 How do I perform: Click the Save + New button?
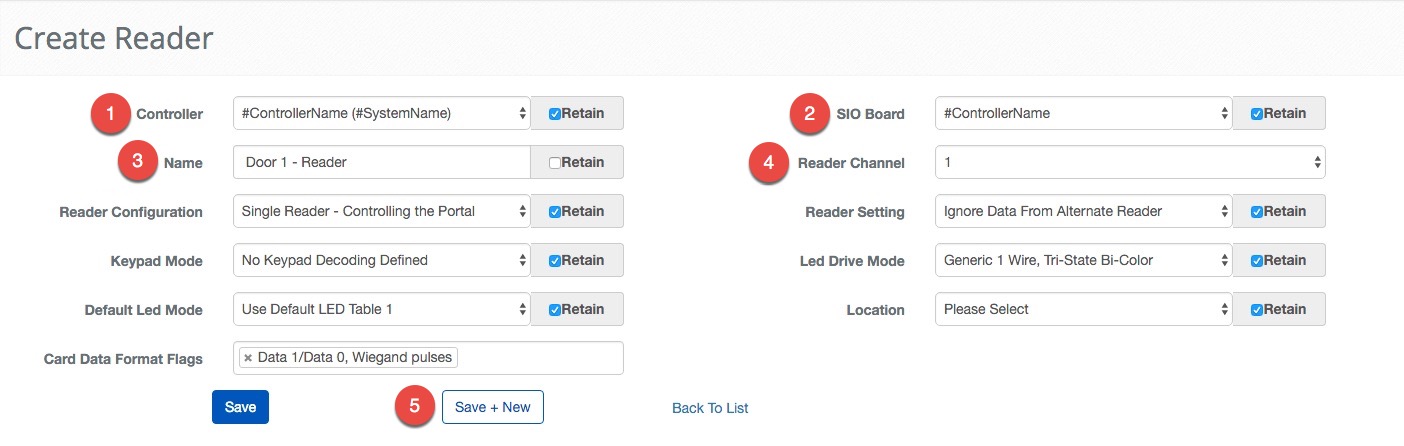coord(492,407)
